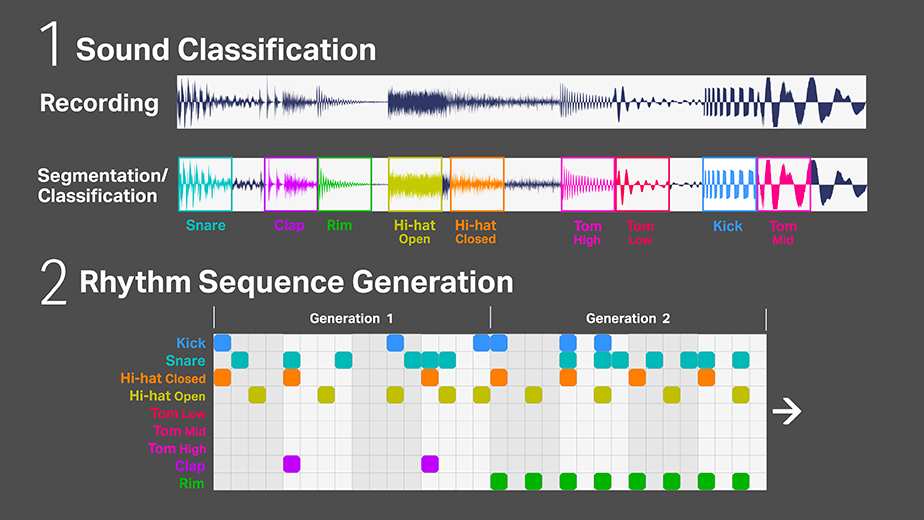
Task: Select the green Rim waveform segment
Action: tap(344, 184)
